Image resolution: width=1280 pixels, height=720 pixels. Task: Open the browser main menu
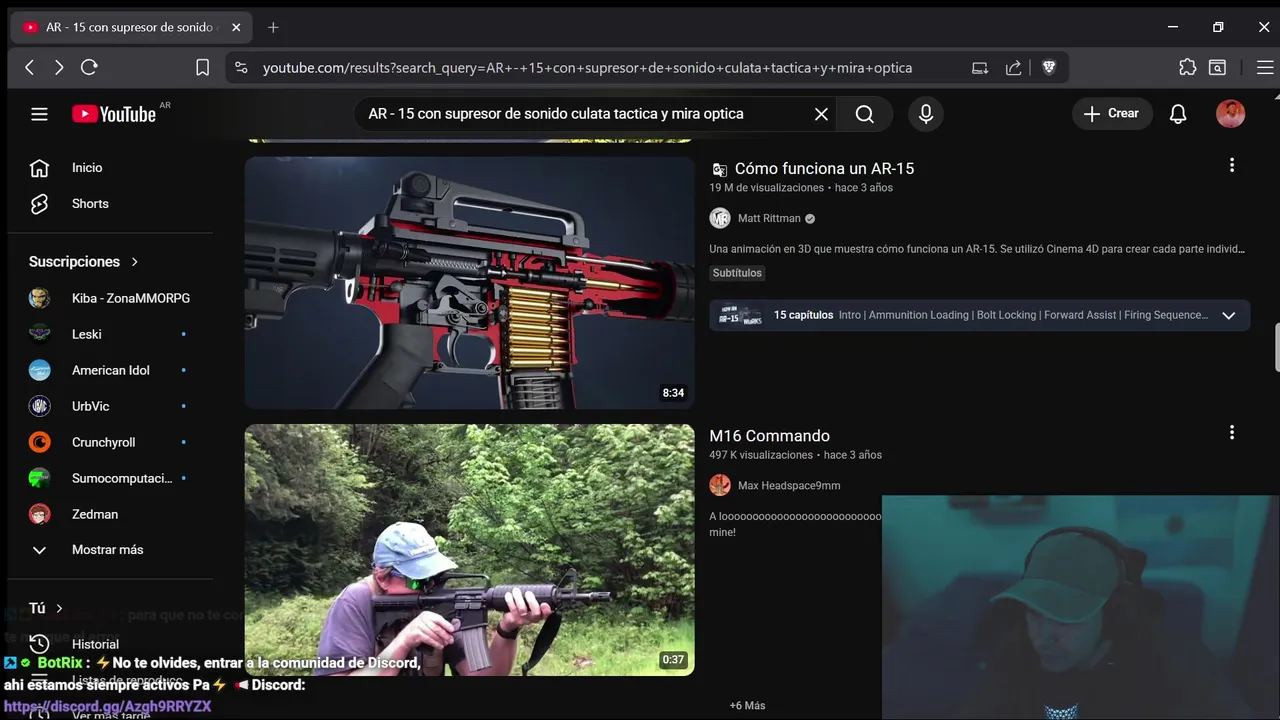tap(1264, 67)
